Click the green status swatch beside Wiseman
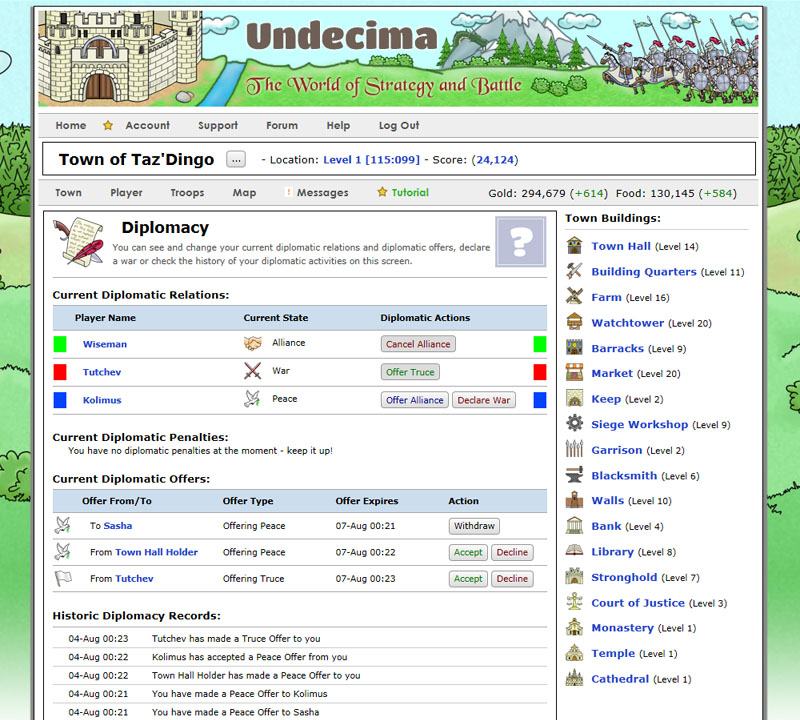 (x=58, y=343)
